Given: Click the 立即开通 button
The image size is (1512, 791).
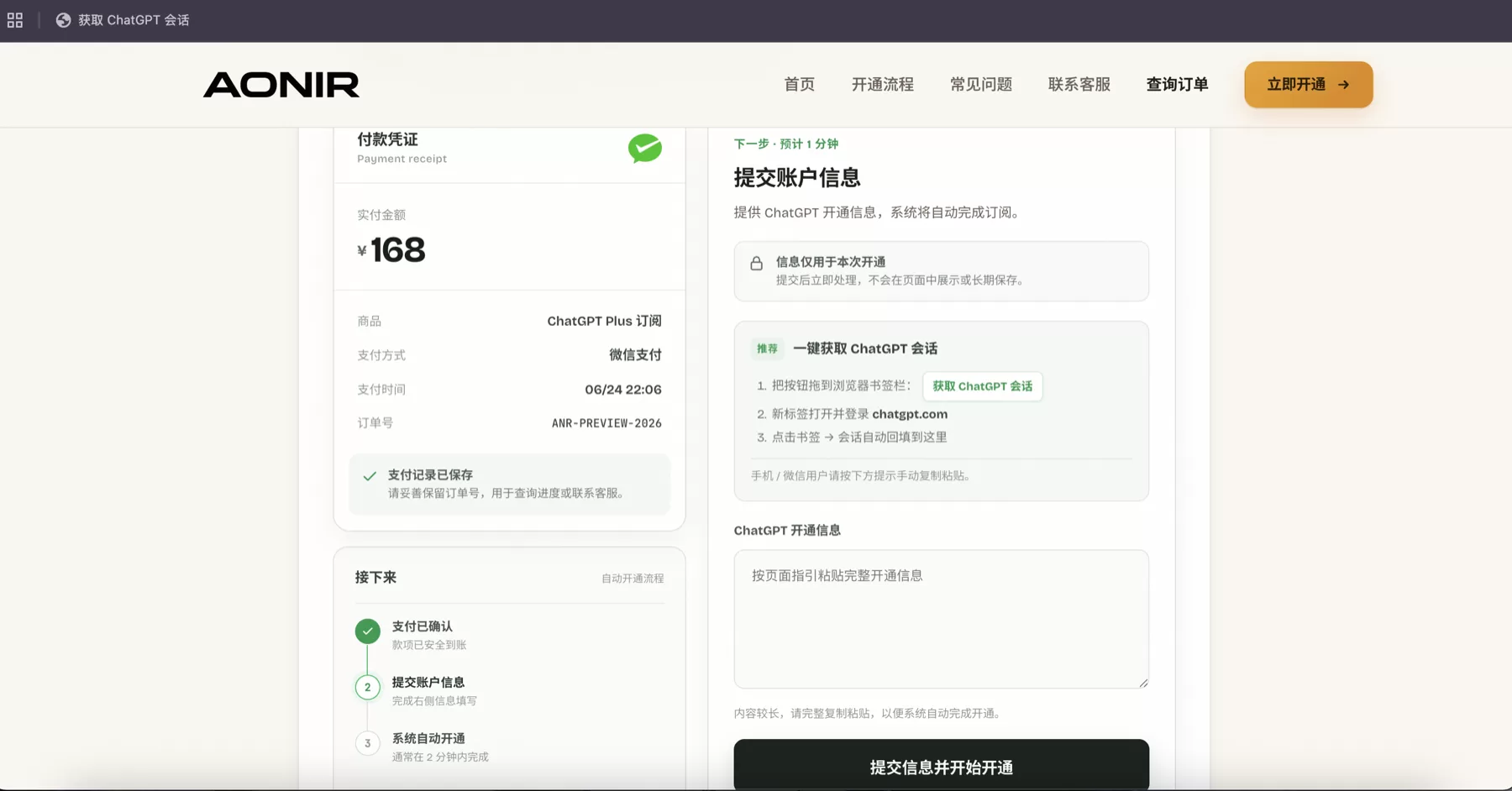Looking at the screenshot, I should tap(1309, 85).
